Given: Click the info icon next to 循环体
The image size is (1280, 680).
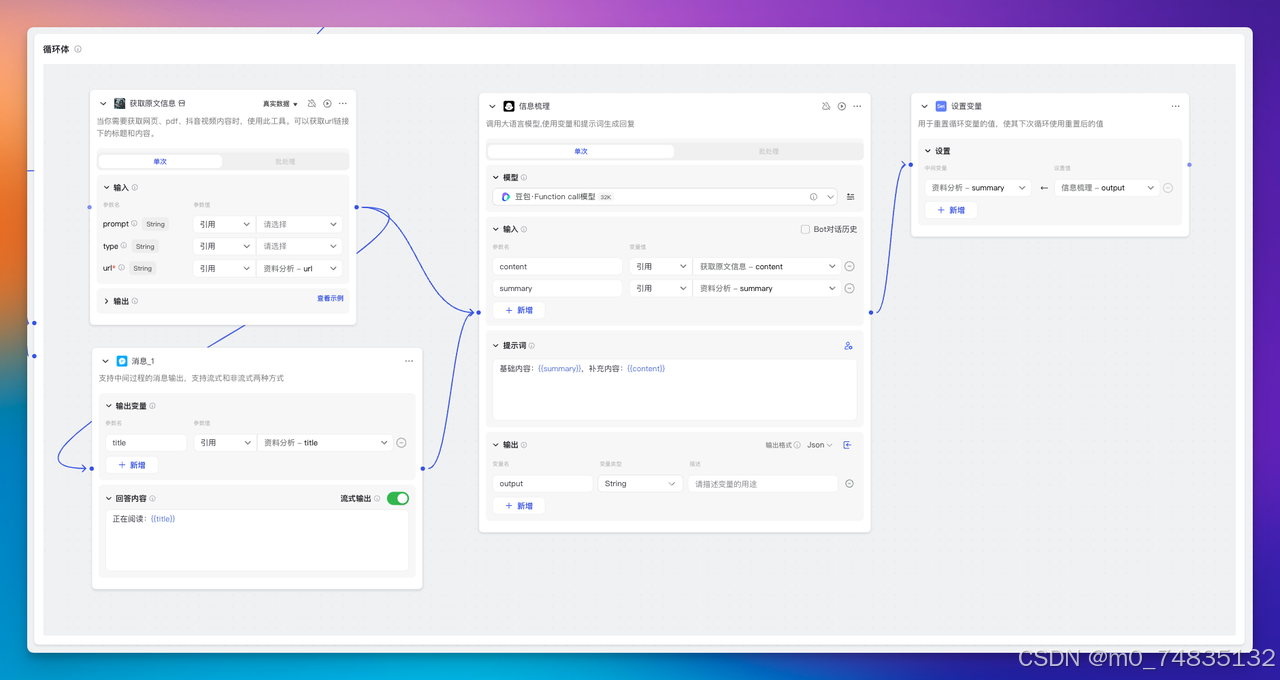Looking at the screenshot, I should 78,49.
